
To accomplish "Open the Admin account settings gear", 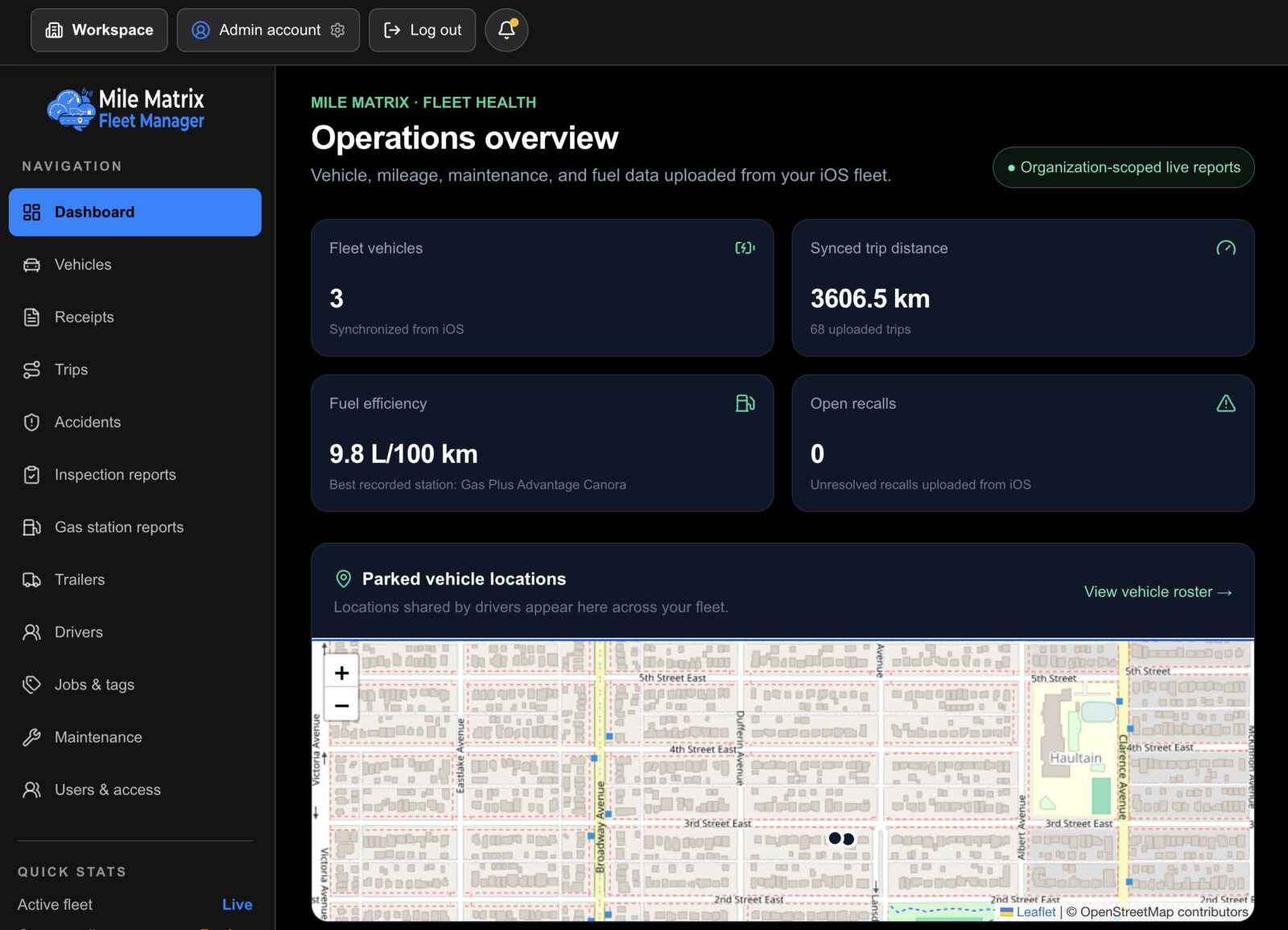I will click(338, 30).
